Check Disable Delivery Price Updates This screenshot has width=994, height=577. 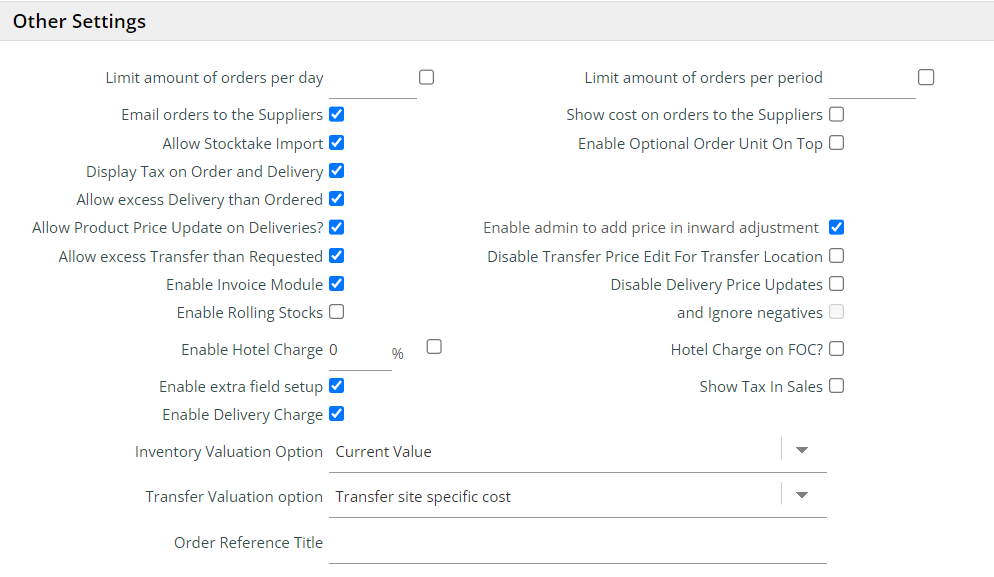point(837,284)
